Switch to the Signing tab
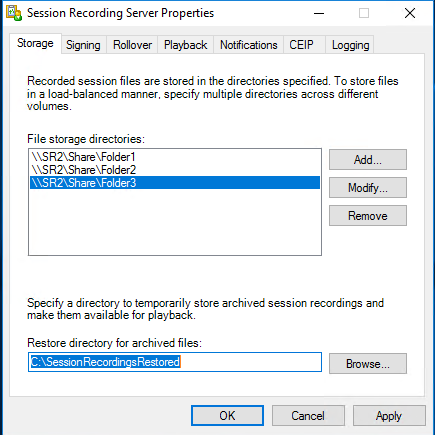 tap(83, 45)
